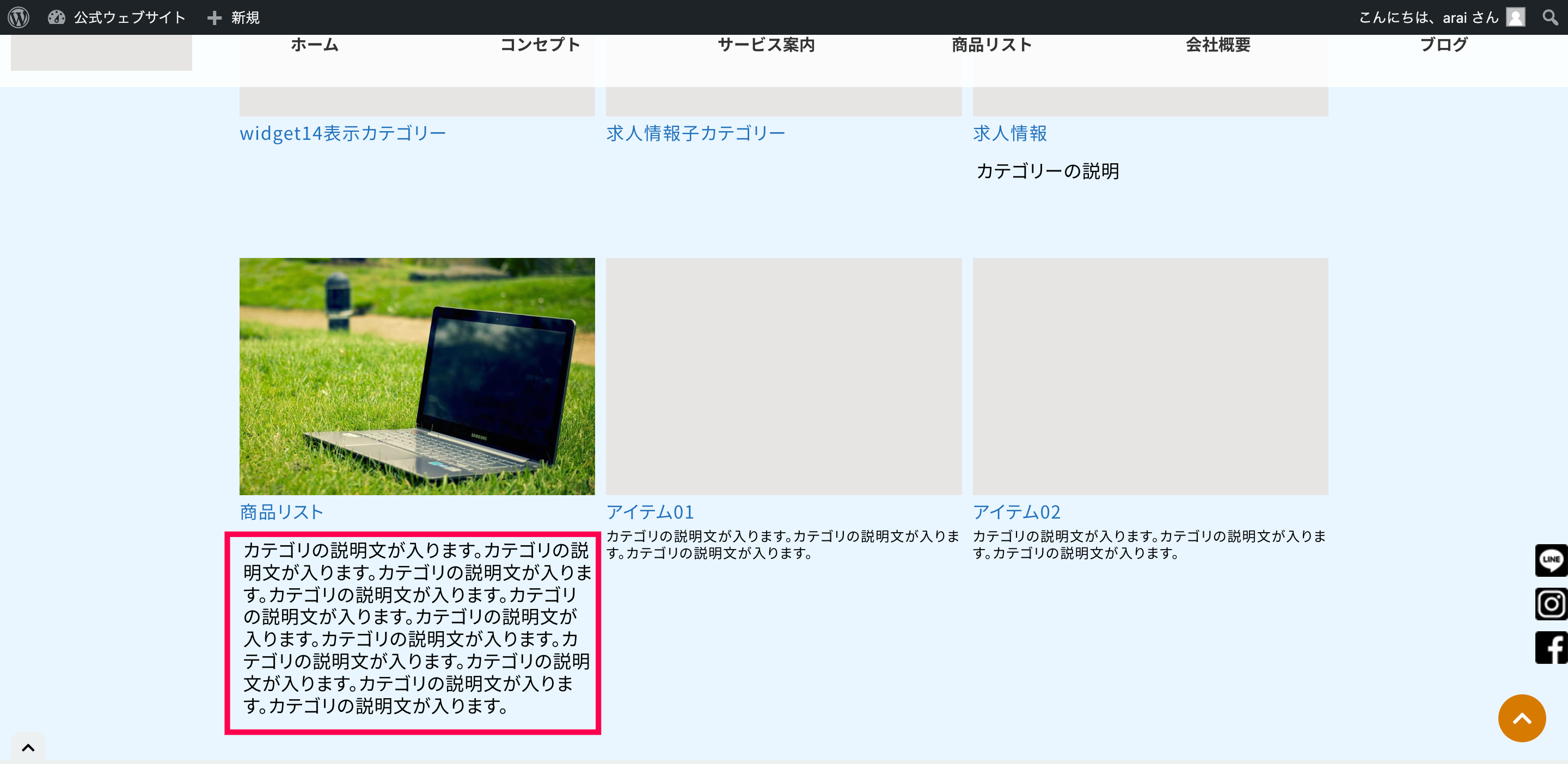1568x764 pixels.
Task: Click the arai user avatar
Action: tap(1515, 17)
